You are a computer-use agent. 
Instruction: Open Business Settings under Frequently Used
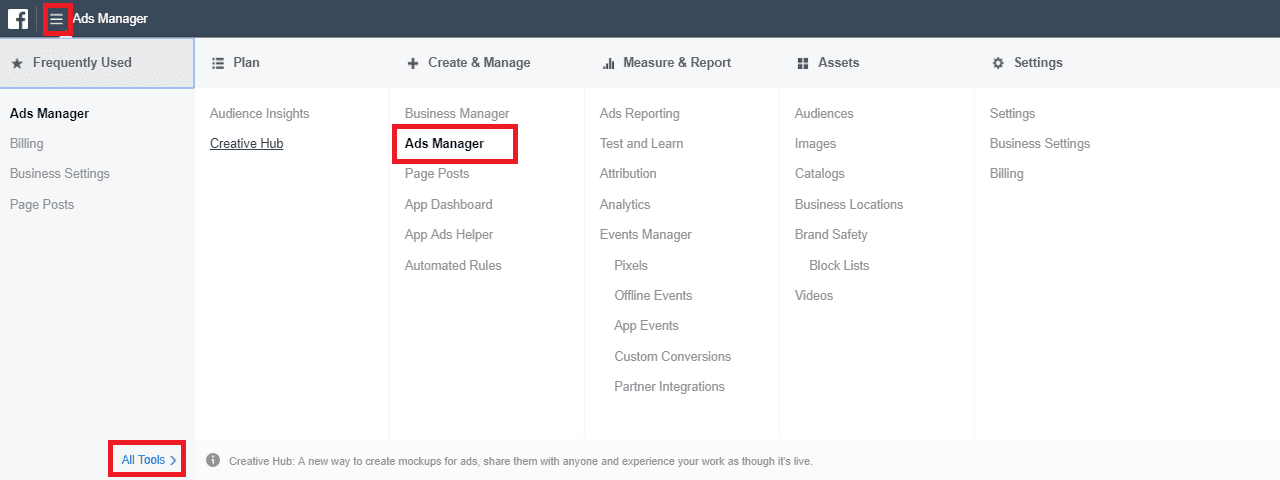[60, 173]
